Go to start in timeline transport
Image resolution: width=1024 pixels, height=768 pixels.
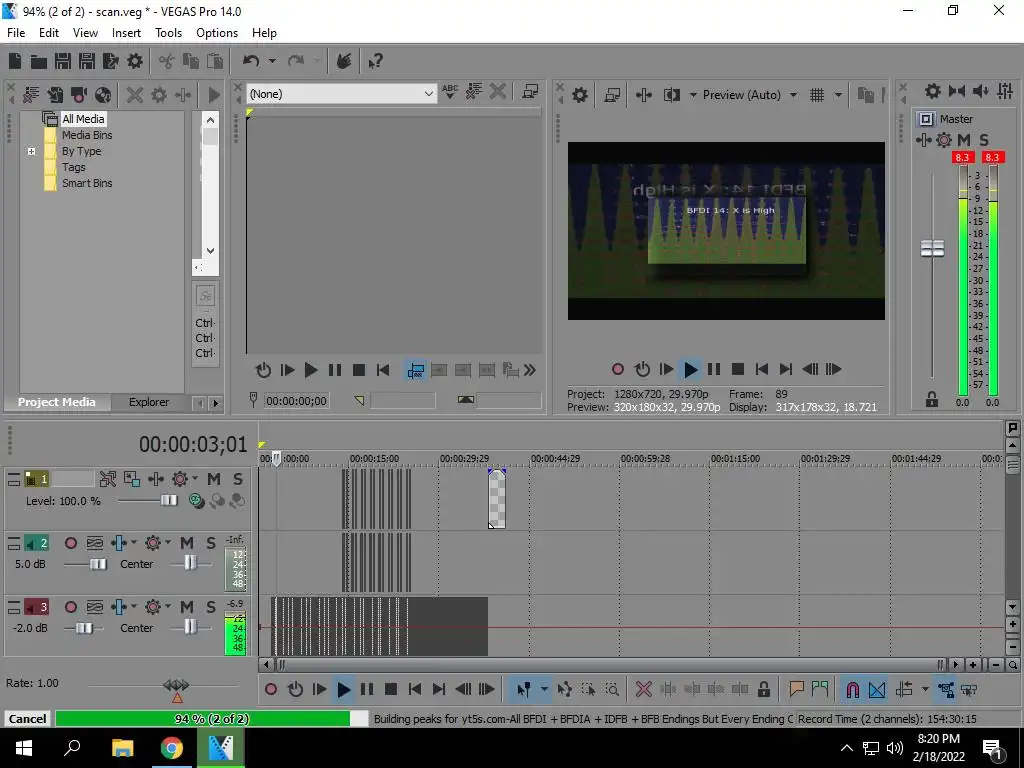pyautogui.click(x=415, y=689)
